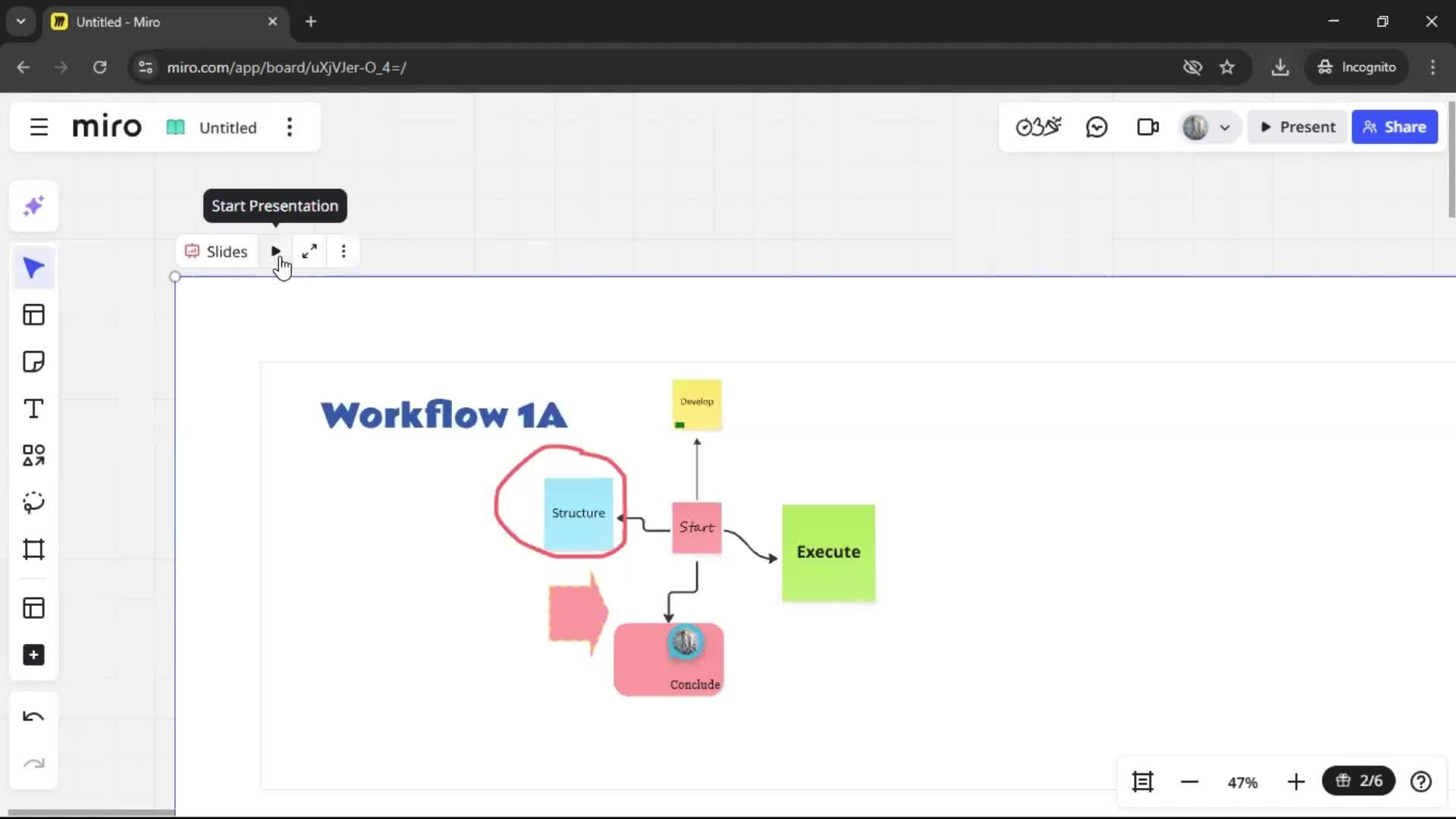Screen dimensions: 1456x819
Task: Select the yellow Develop sticky note
Action: click(697, 405)
